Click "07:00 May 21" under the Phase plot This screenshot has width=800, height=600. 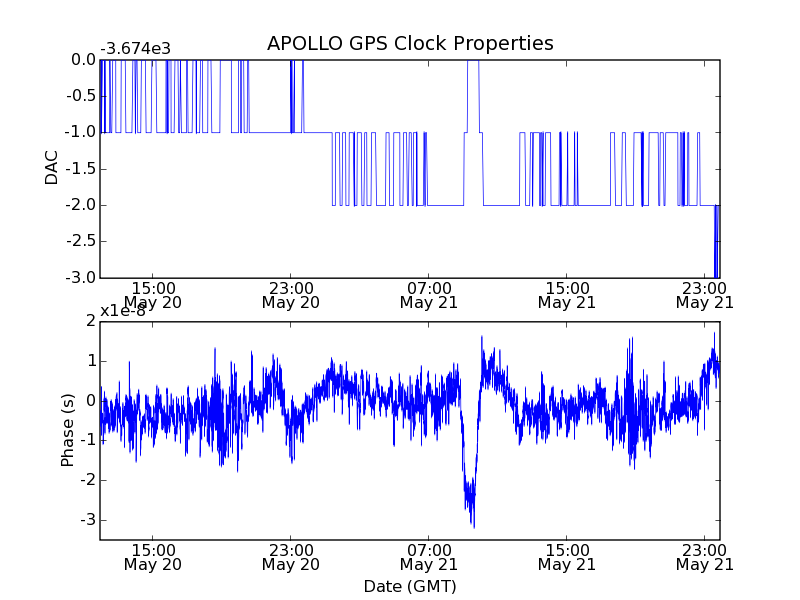click(429, 557)
